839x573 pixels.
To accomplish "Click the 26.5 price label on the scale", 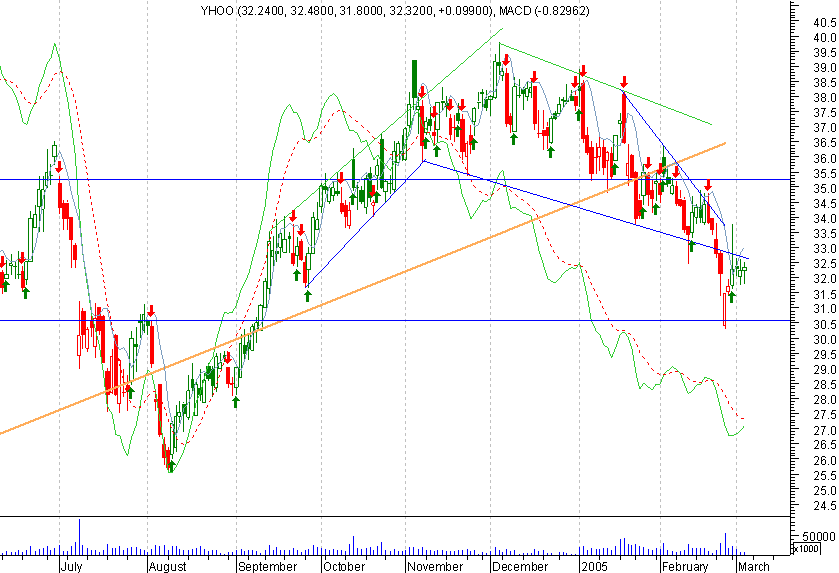I will point(825,445).
